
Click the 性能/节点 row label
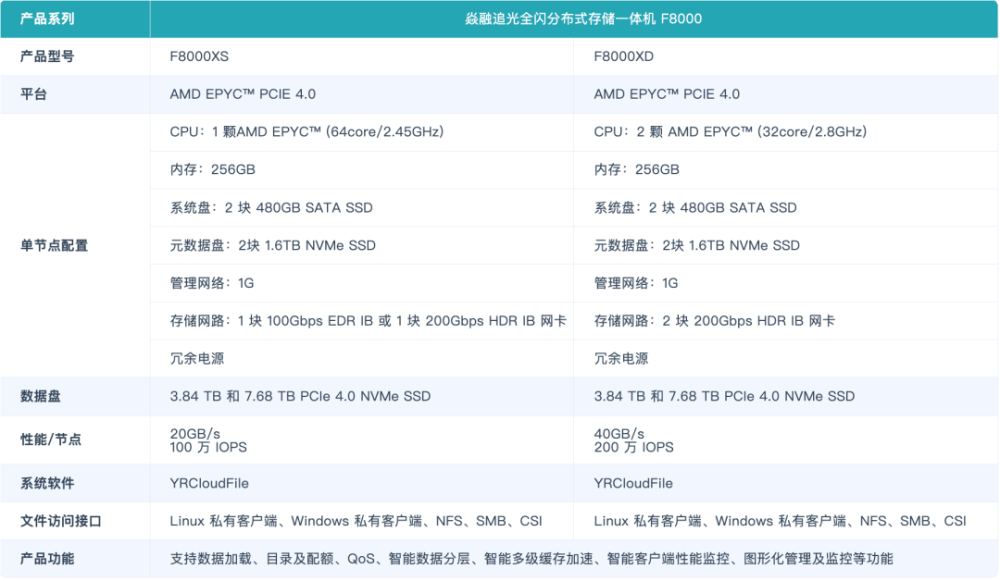point(51,439)
